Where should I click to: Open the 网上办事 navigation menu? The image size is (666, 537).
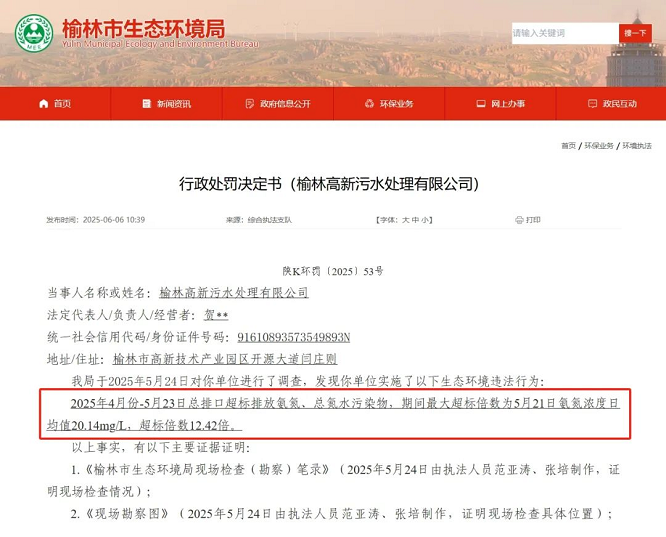500,104
